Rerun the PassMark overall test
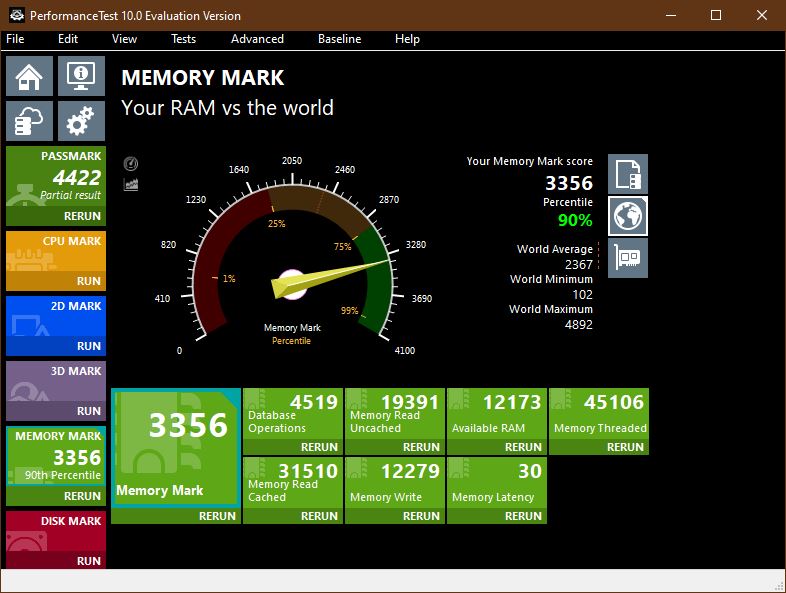The height and width of the screenshot is (593, 786). click(56, 216)
